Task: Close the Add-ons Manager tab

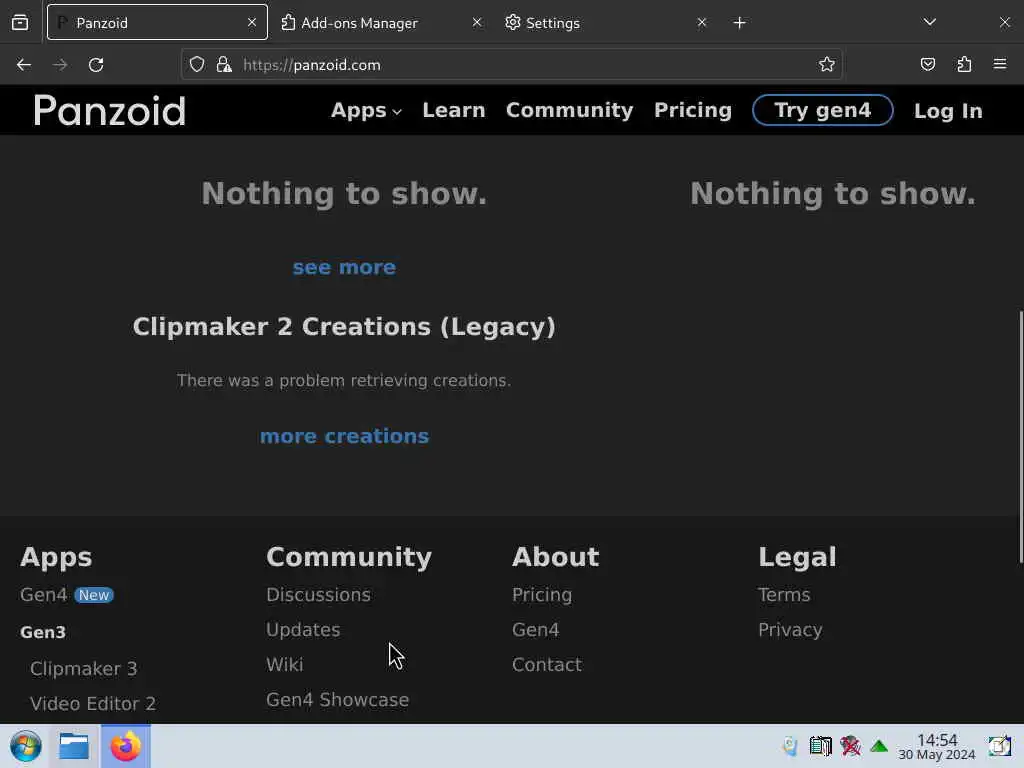Action: click(477, 22)
